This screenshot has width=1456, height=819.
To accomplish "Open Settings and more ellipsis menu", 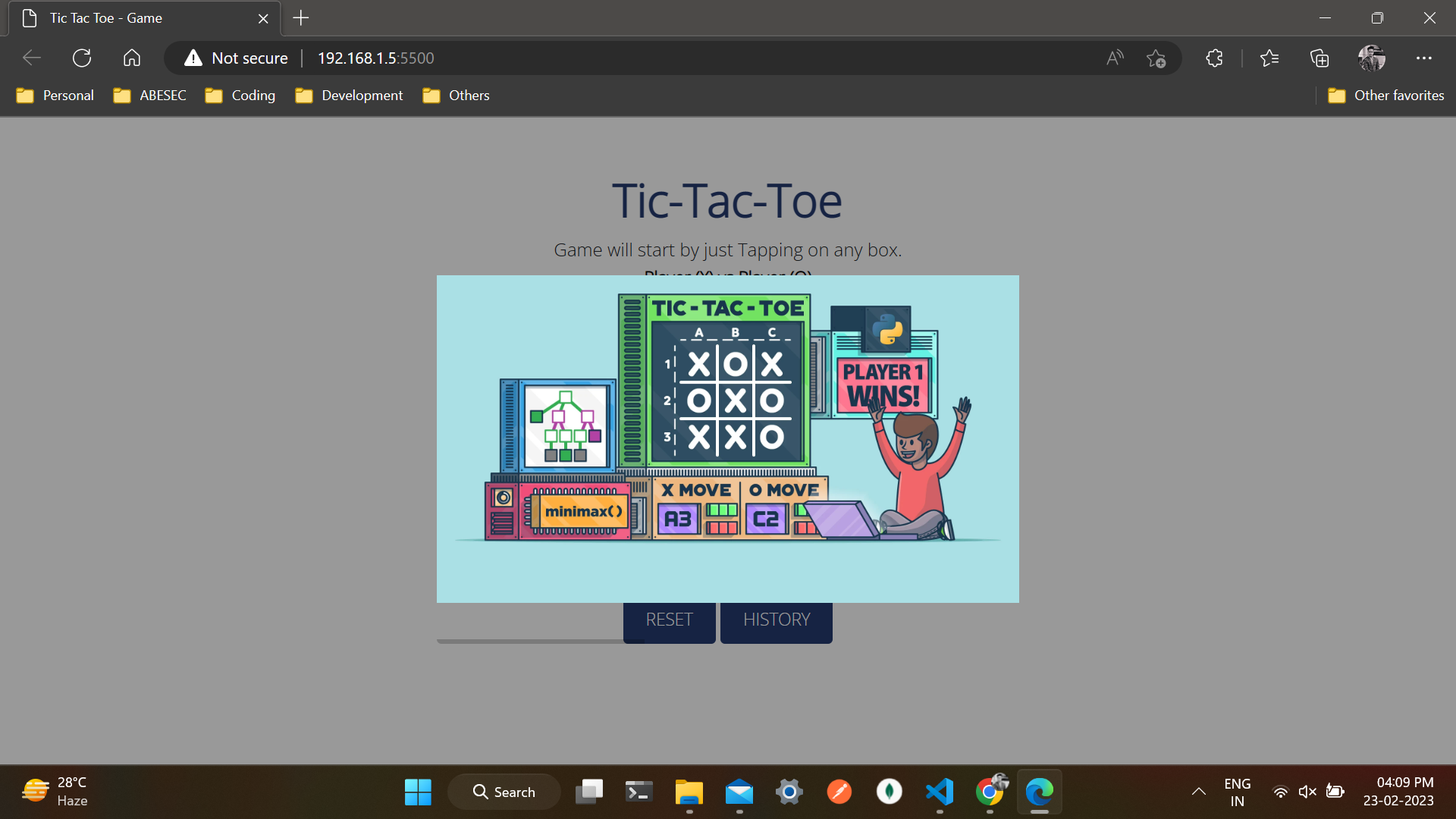I will [x=1423, y=58].
